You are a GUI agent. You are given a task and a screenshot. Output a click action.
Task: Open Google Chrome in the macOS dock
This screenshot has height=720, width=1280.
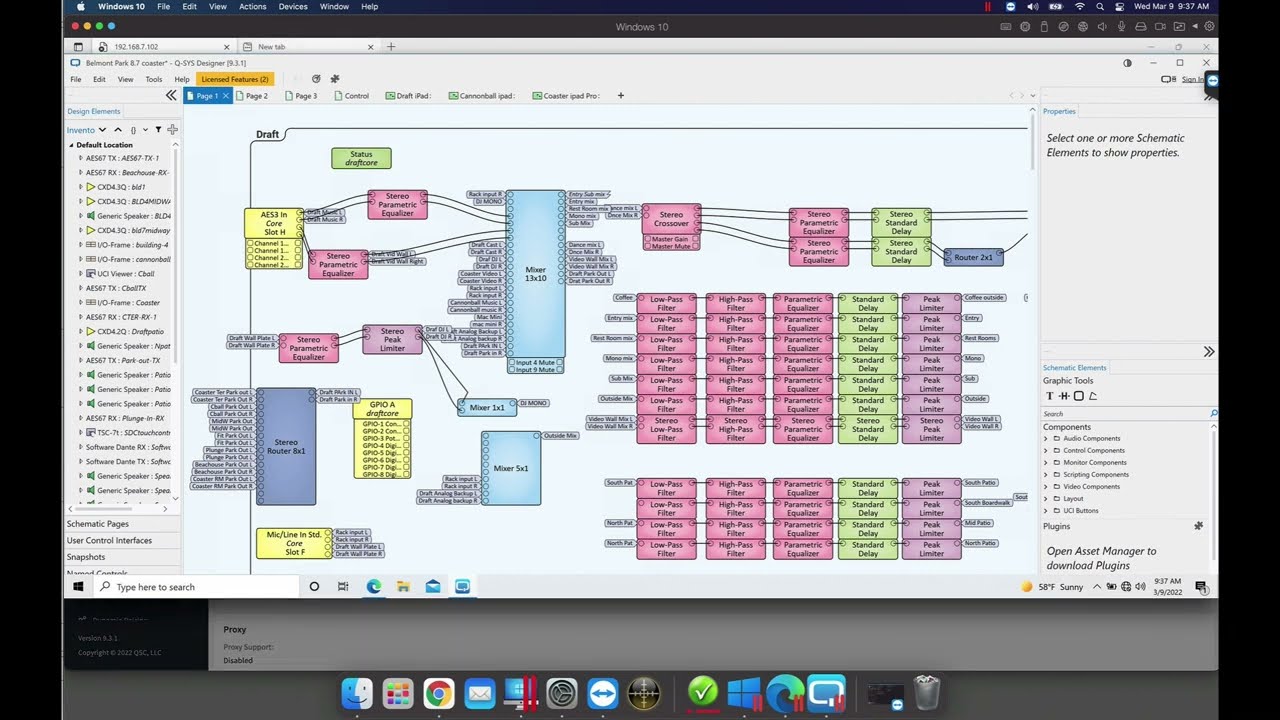point(438,693)
